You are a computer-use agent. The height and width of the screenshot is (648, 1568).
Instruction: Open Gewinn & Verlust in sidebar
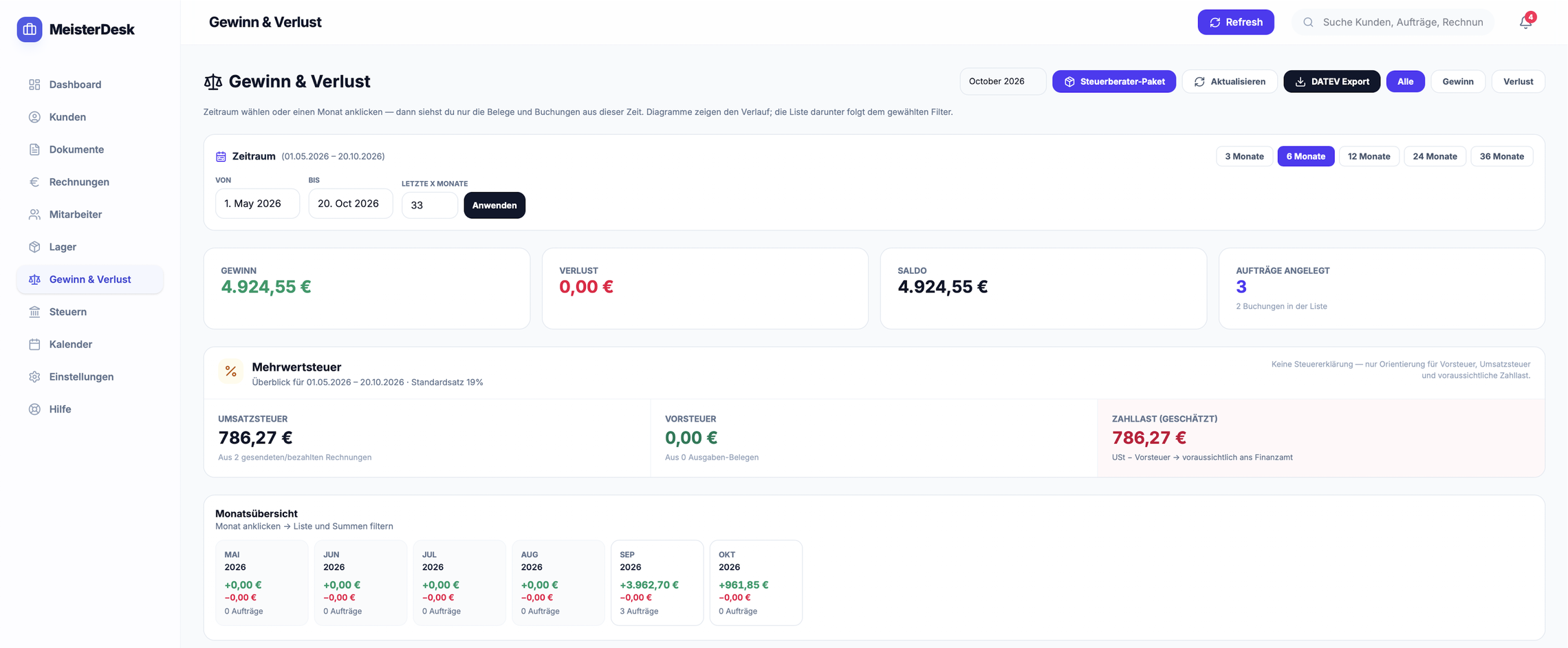(90, 279)
